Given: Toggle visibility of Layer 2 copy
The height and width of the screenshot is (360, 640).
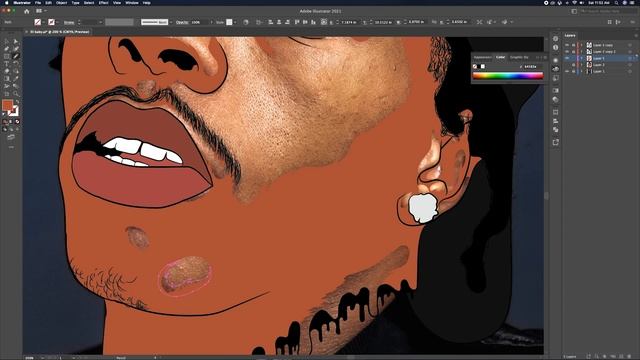Looking at the screenshot, I should pyautogui.click(x=567, y=45).
